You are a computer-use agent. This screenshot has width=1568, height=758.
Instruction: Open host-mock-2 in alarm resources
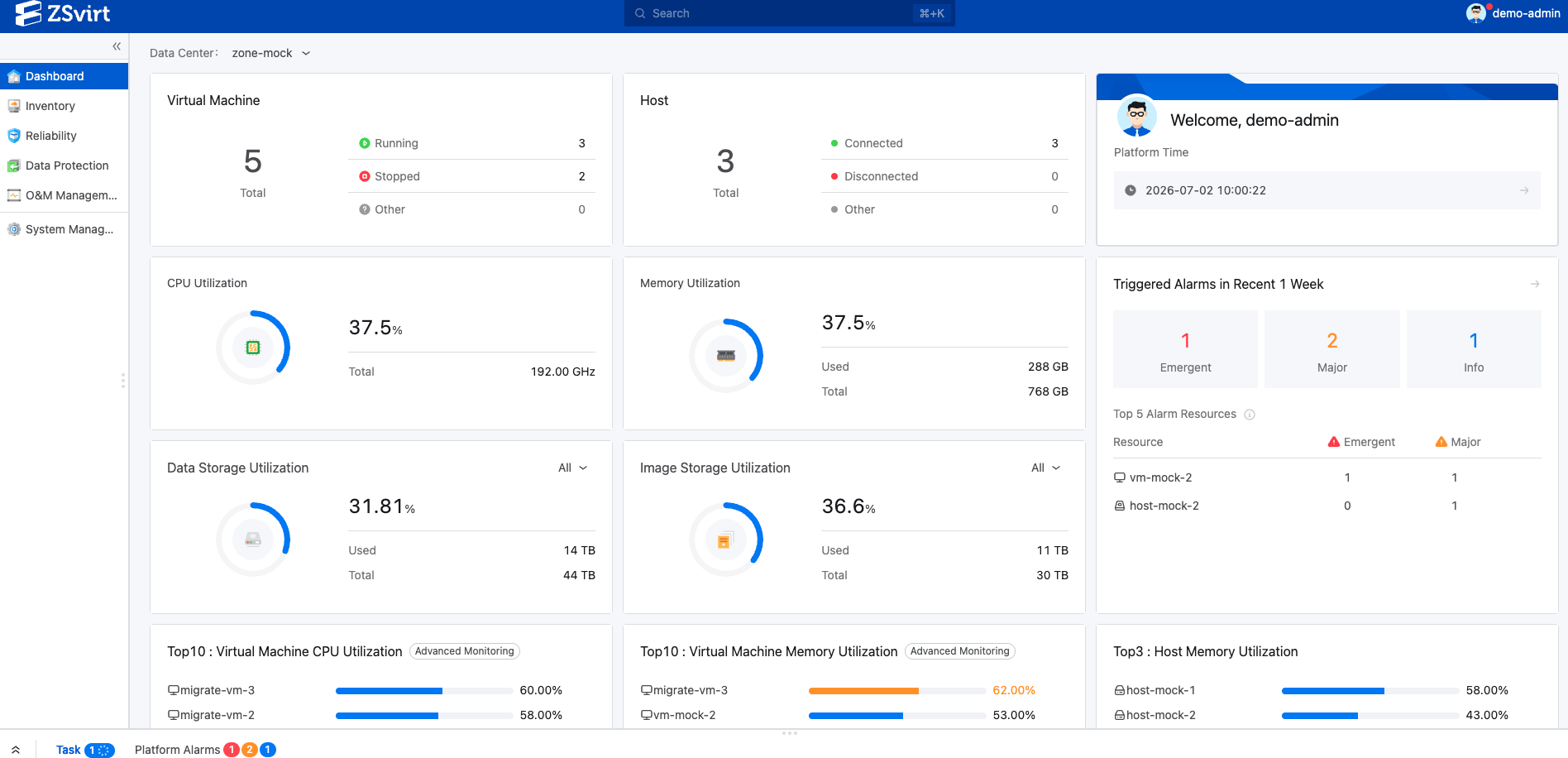1164,506
